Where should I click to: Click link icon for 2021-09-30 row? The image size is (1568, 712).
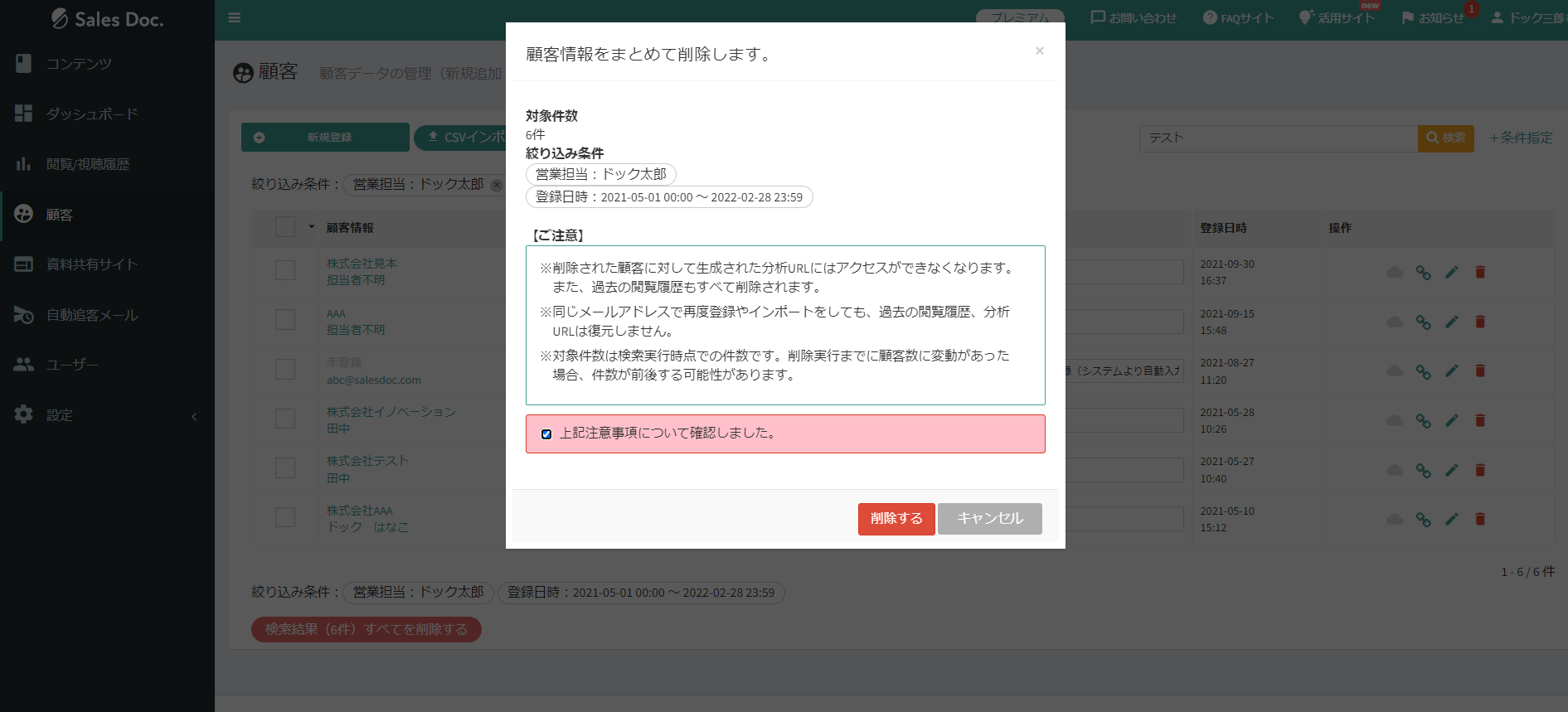(x=1423, y=273)
